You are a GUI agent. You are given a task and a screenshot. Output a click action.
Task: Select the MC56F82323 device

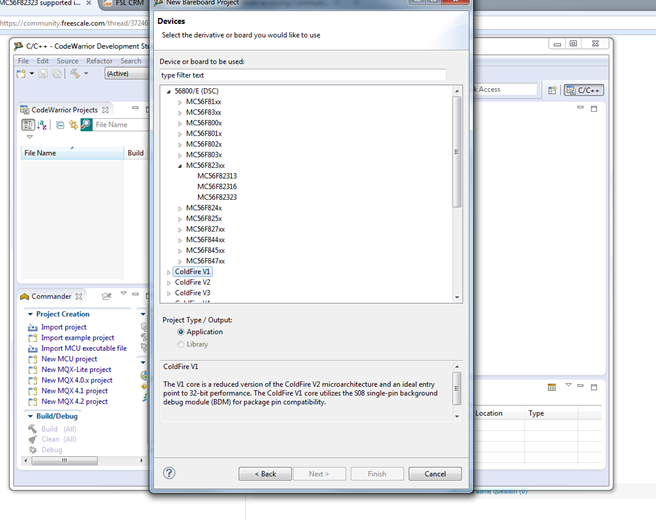tap(217, 197)
